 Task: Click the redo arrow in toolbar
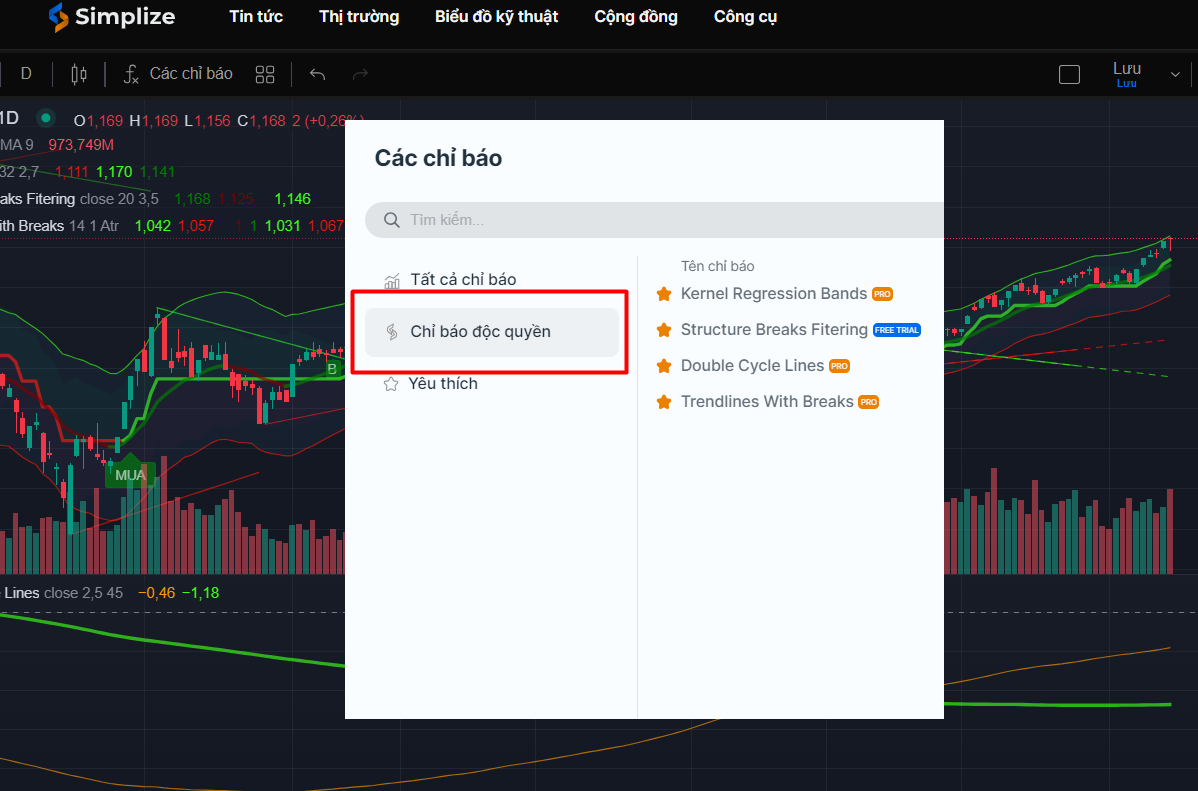point(360,74)
